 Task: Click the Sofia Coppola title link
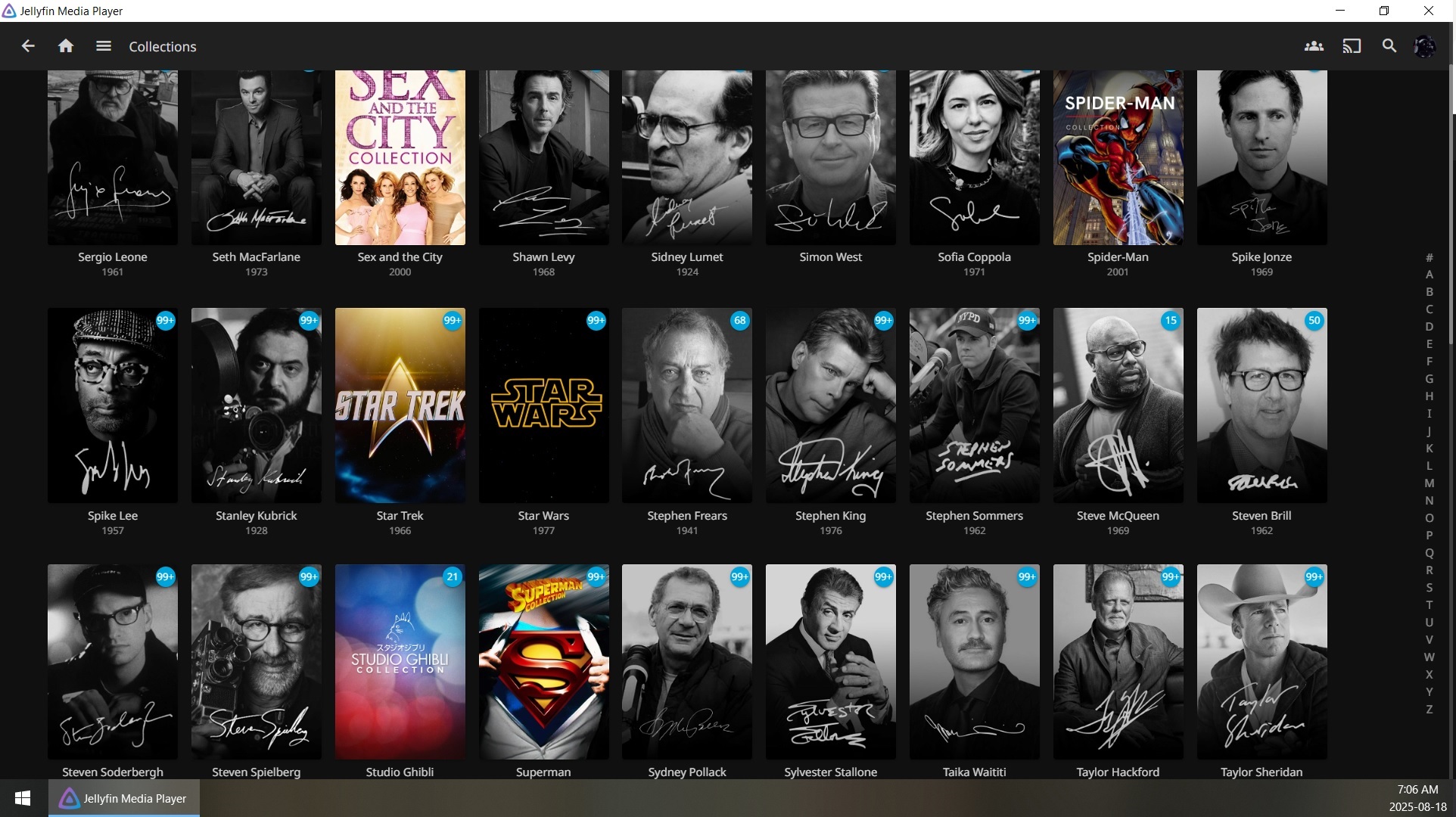[x=974, y=257]
